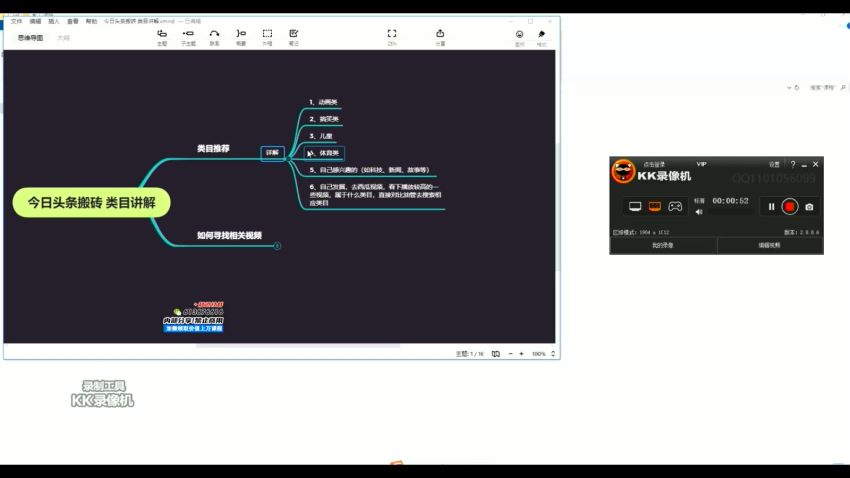The height and width of the screenshot is (478, 850).
Task: Switch to the 大纲 outline tab
Action: 63,38
